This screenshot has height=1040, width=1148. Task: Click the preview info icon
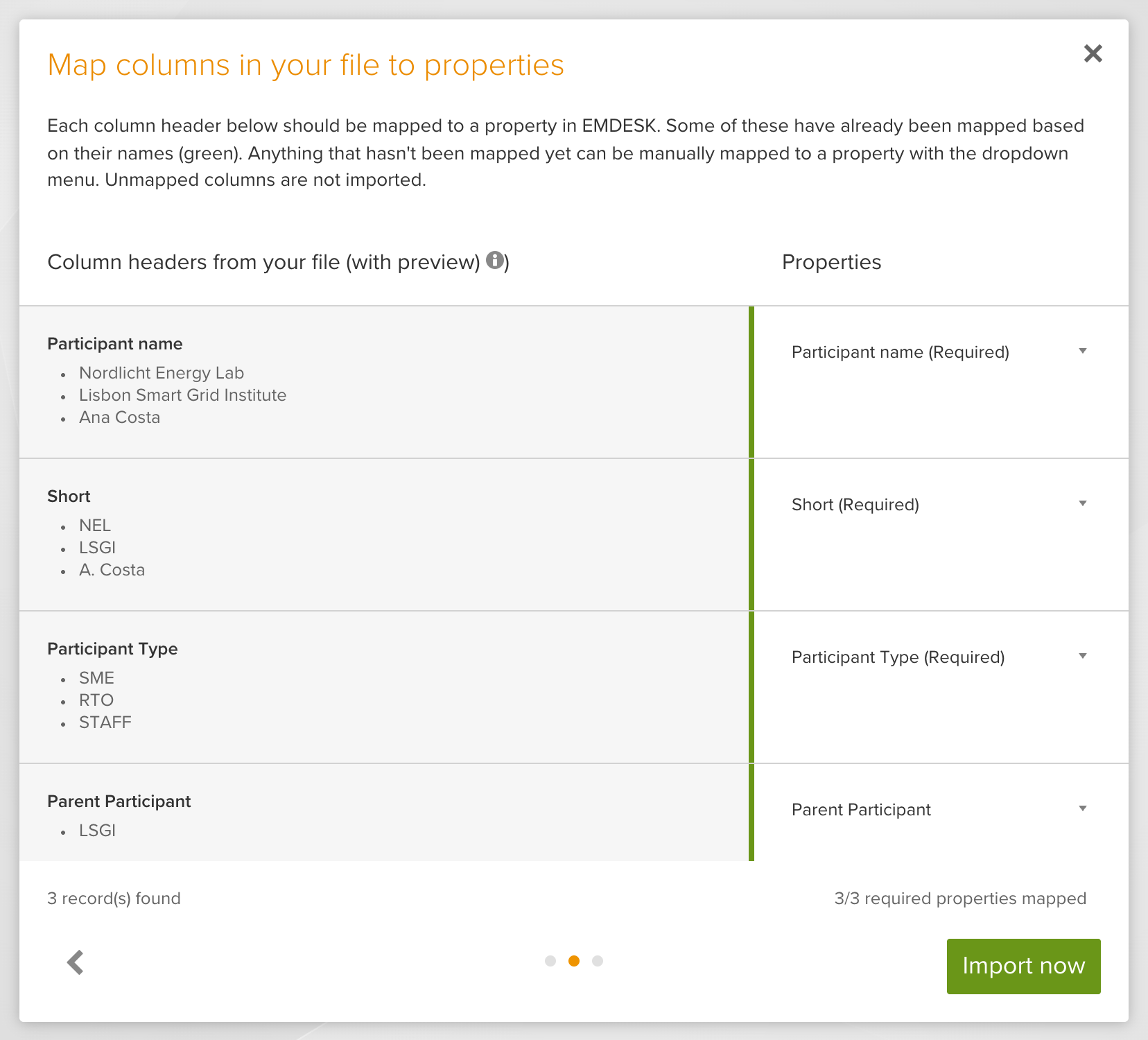495,260
